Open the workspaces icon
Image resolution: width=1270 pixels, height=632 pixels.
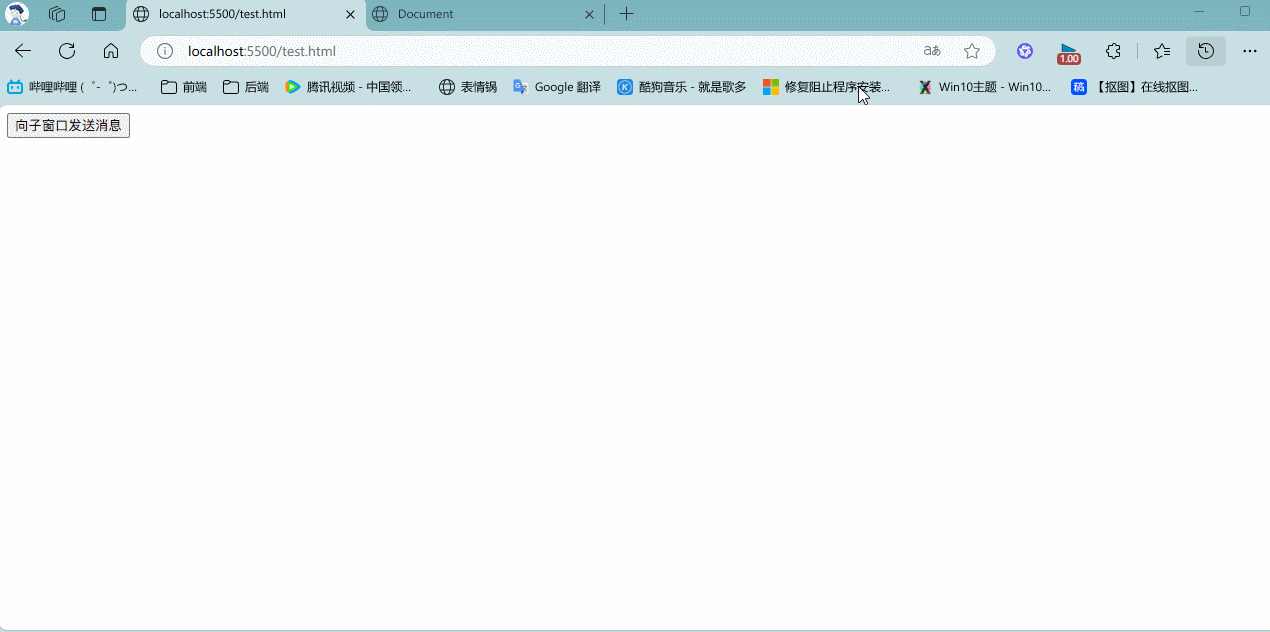click(x=57, y=14)
